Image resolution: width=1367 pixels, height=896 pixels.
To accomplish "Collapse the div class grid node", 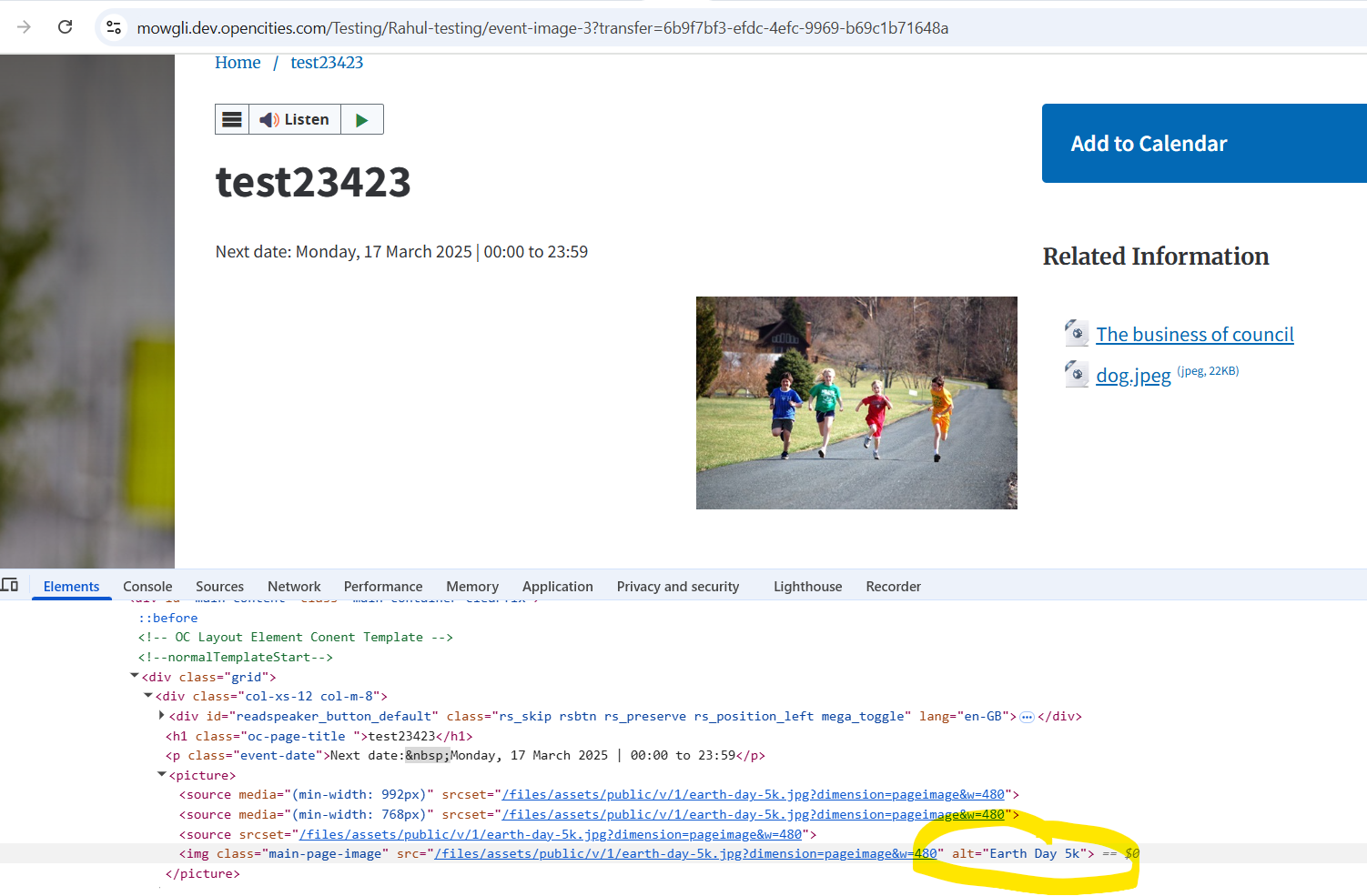I will [135, 676].
